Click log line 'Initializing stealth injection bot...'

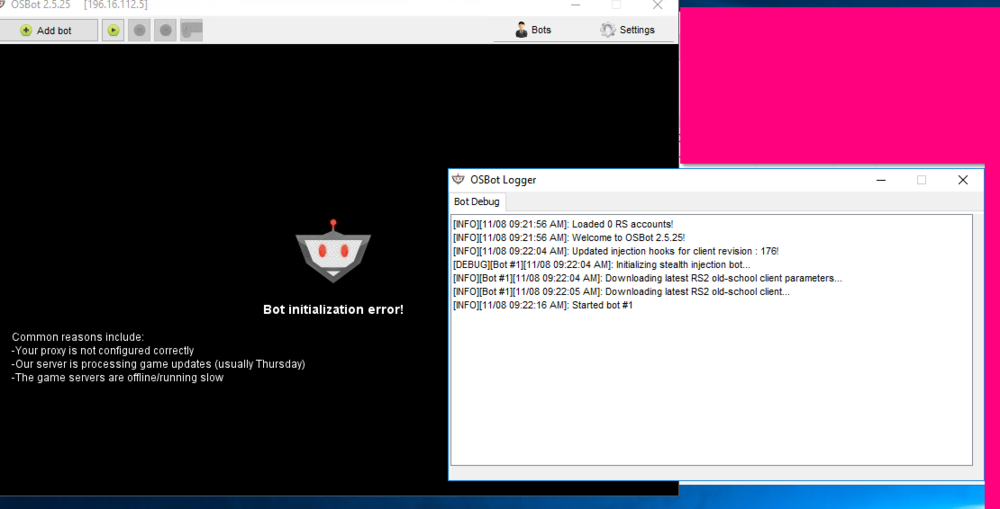601,265
